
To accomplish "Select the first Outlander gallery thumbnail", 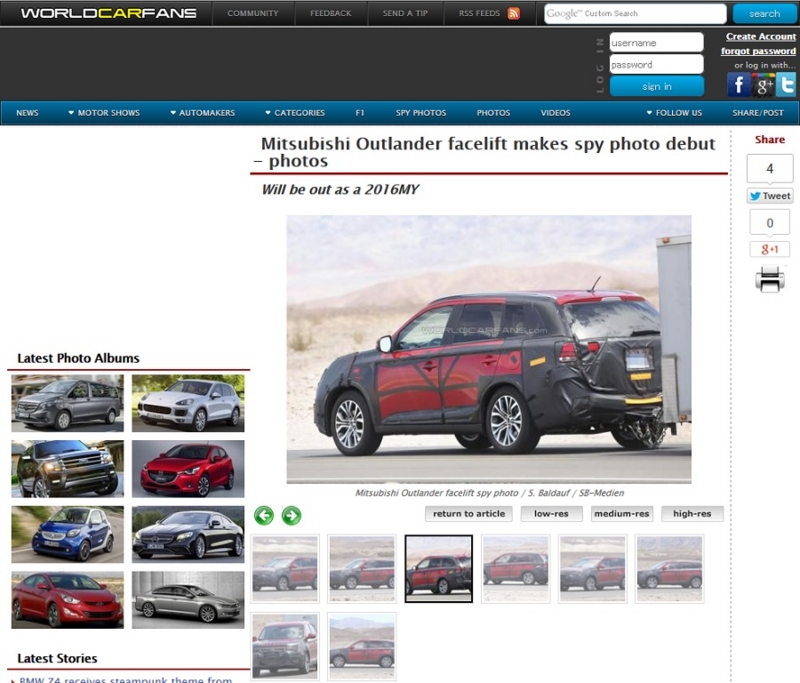I will [285, 569].
